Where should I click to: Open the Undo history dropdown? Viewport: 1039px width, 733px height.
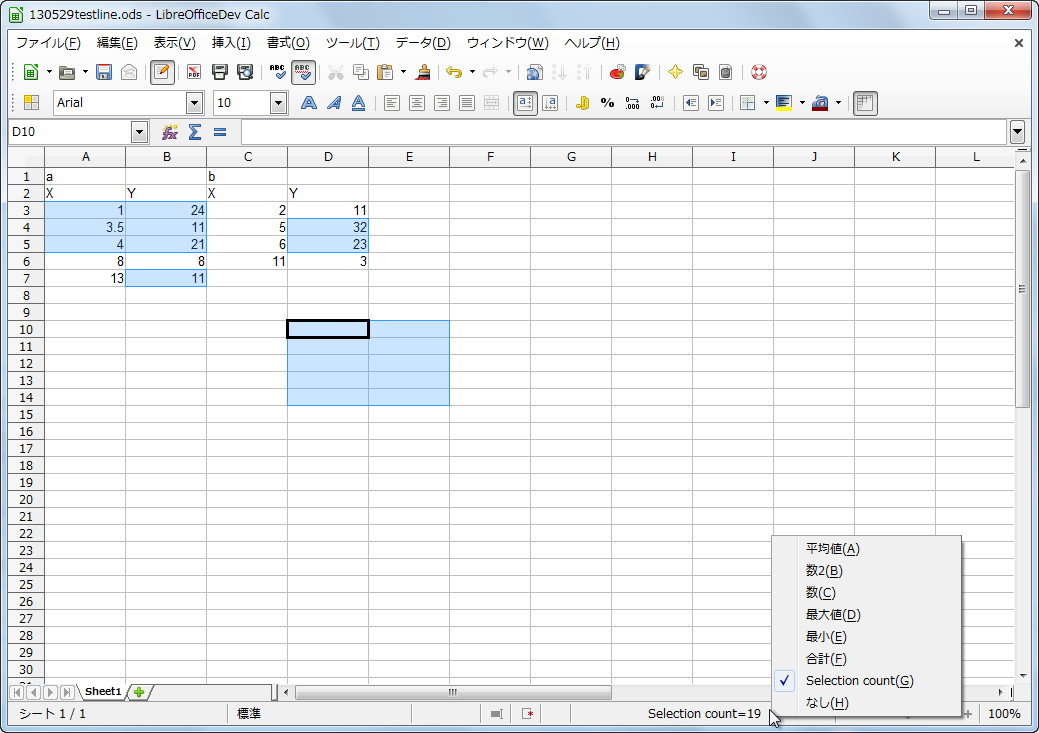coord(472,72)
